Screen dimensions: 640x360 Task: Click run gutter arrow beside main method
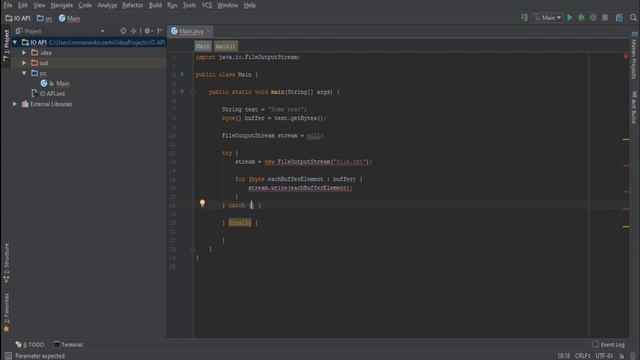[x=182, y=91]
